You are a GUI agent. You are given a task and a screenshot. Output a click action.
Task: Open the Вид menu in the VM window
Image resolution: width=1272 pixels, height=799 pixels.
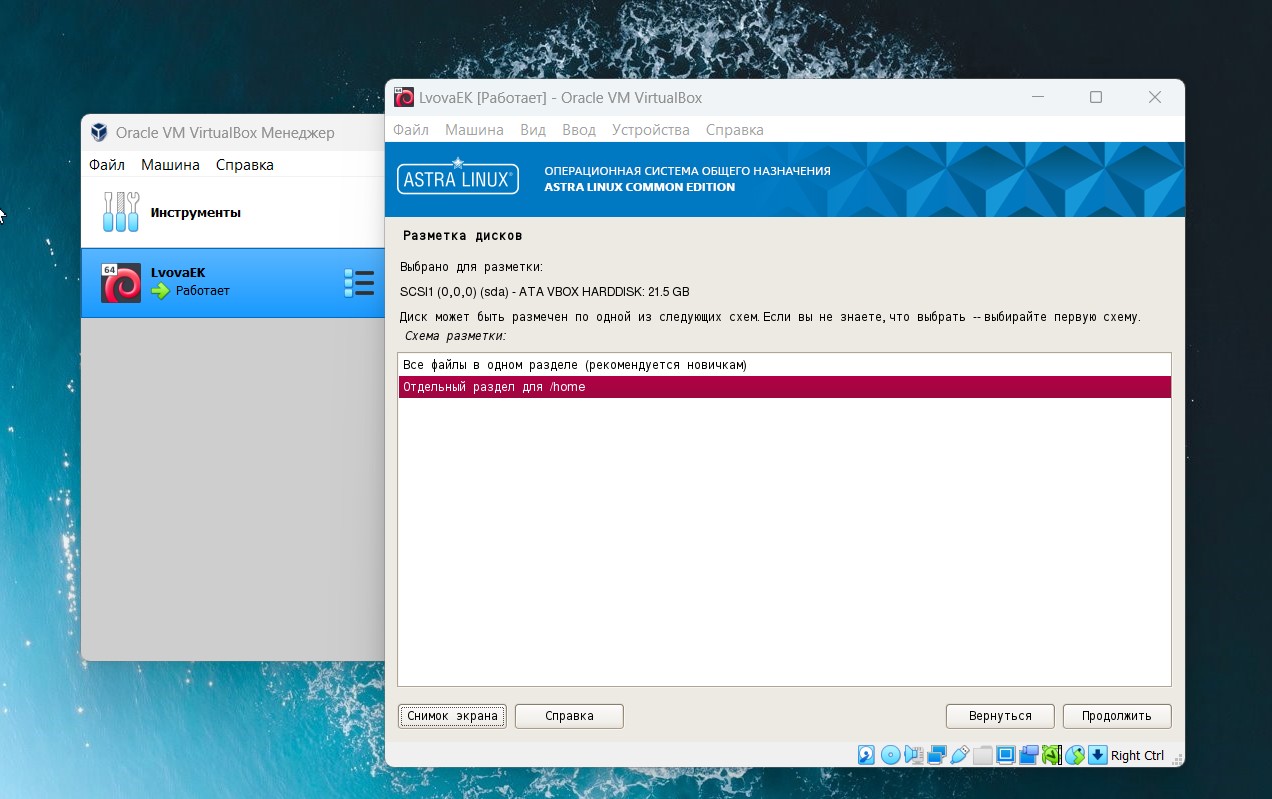pos(533,130)
